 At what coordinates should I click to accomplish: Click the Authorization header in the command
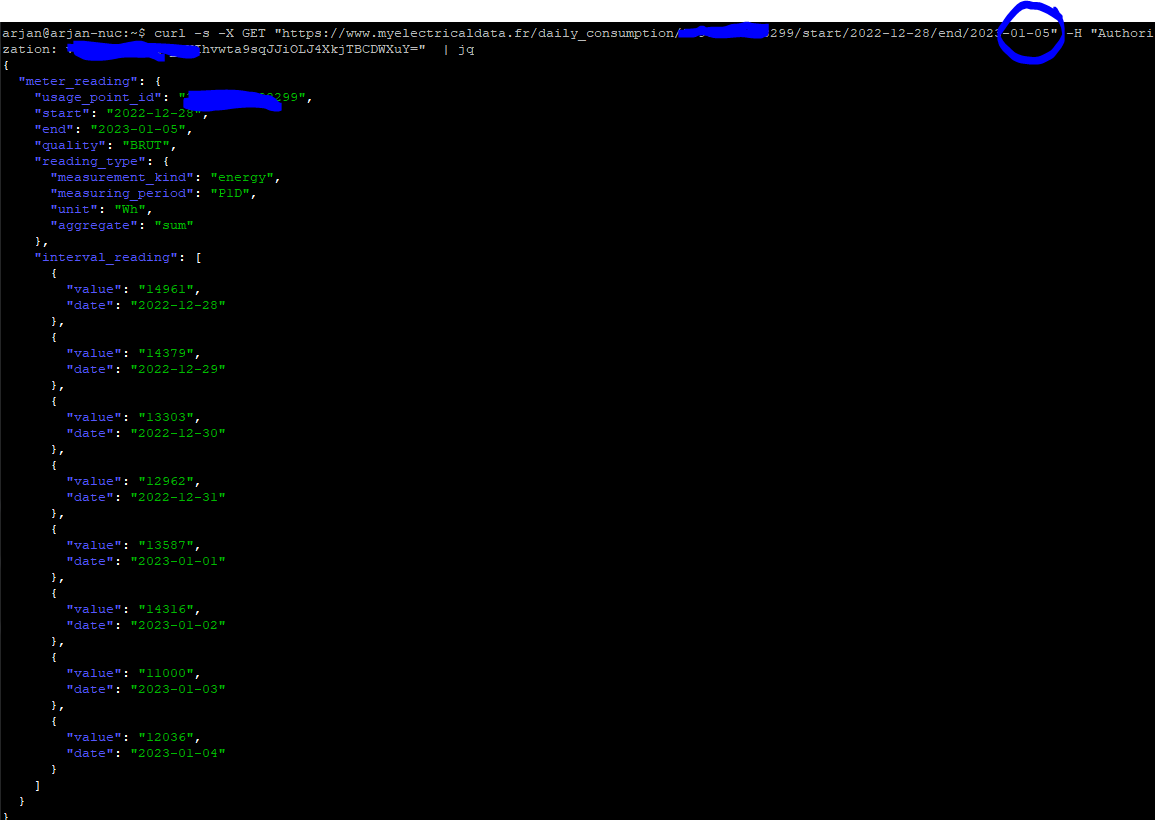click(1130, 32)
